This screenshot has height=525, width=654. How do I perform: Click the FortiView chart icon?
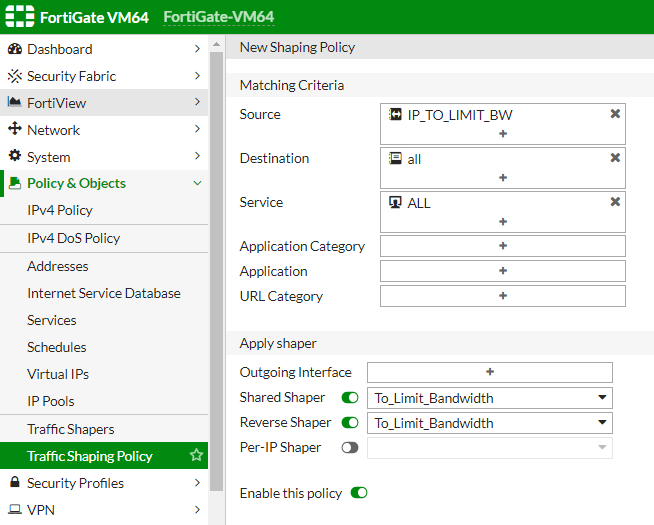click(15, 102)
